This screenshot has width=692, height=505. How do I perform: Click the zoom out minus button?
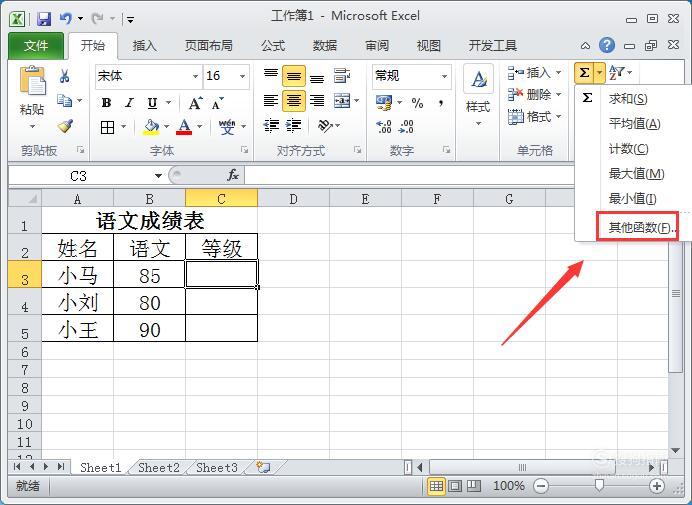(x=541, y=486)
